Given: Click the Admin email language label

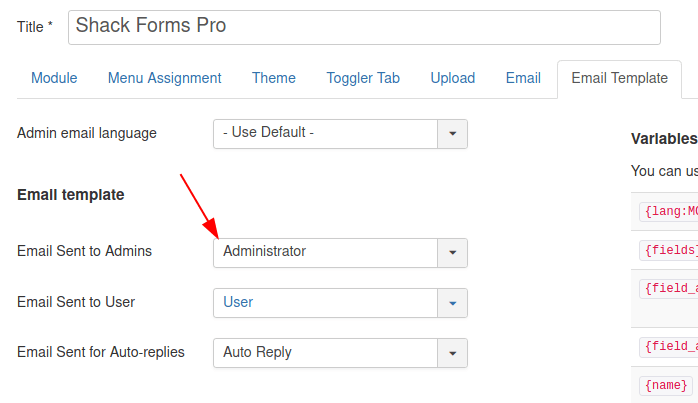Looking at the screenshot, I should (87, 133).
